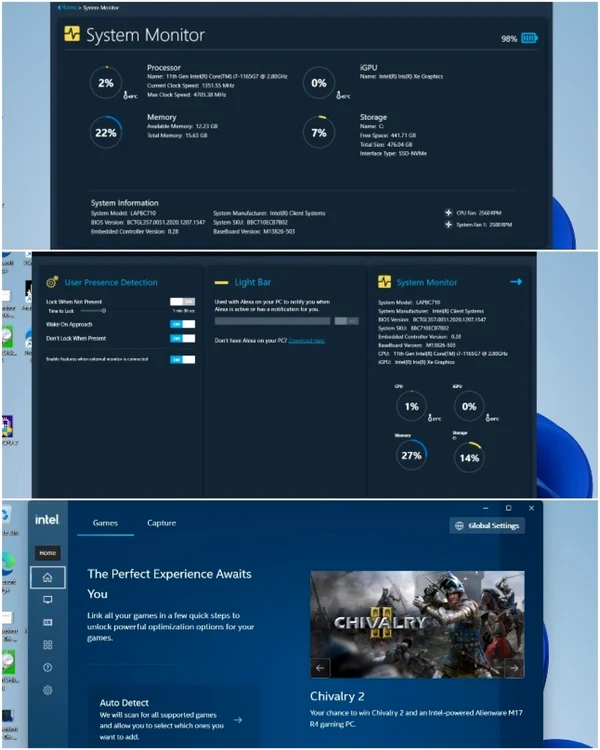Click the System Monitor heartbeat icon in page header
This screenshot has height=750, width=600.
pyautogui.click(x=72, y=34)
